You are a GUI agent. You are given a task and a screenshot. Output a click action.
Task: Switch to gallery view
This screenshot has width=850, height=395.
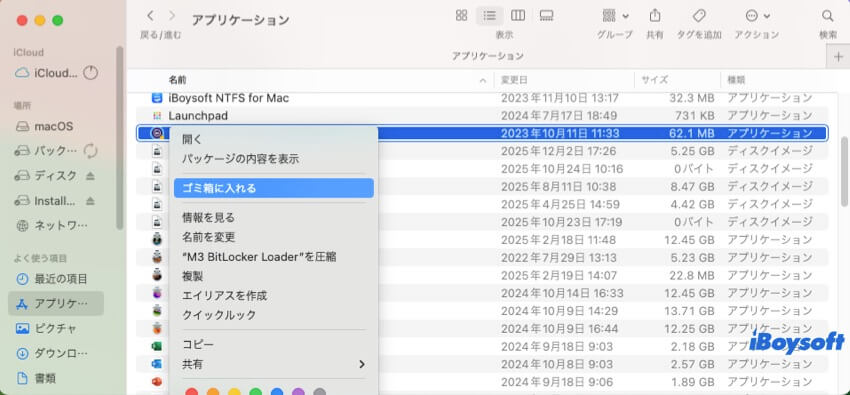[546, 16]
